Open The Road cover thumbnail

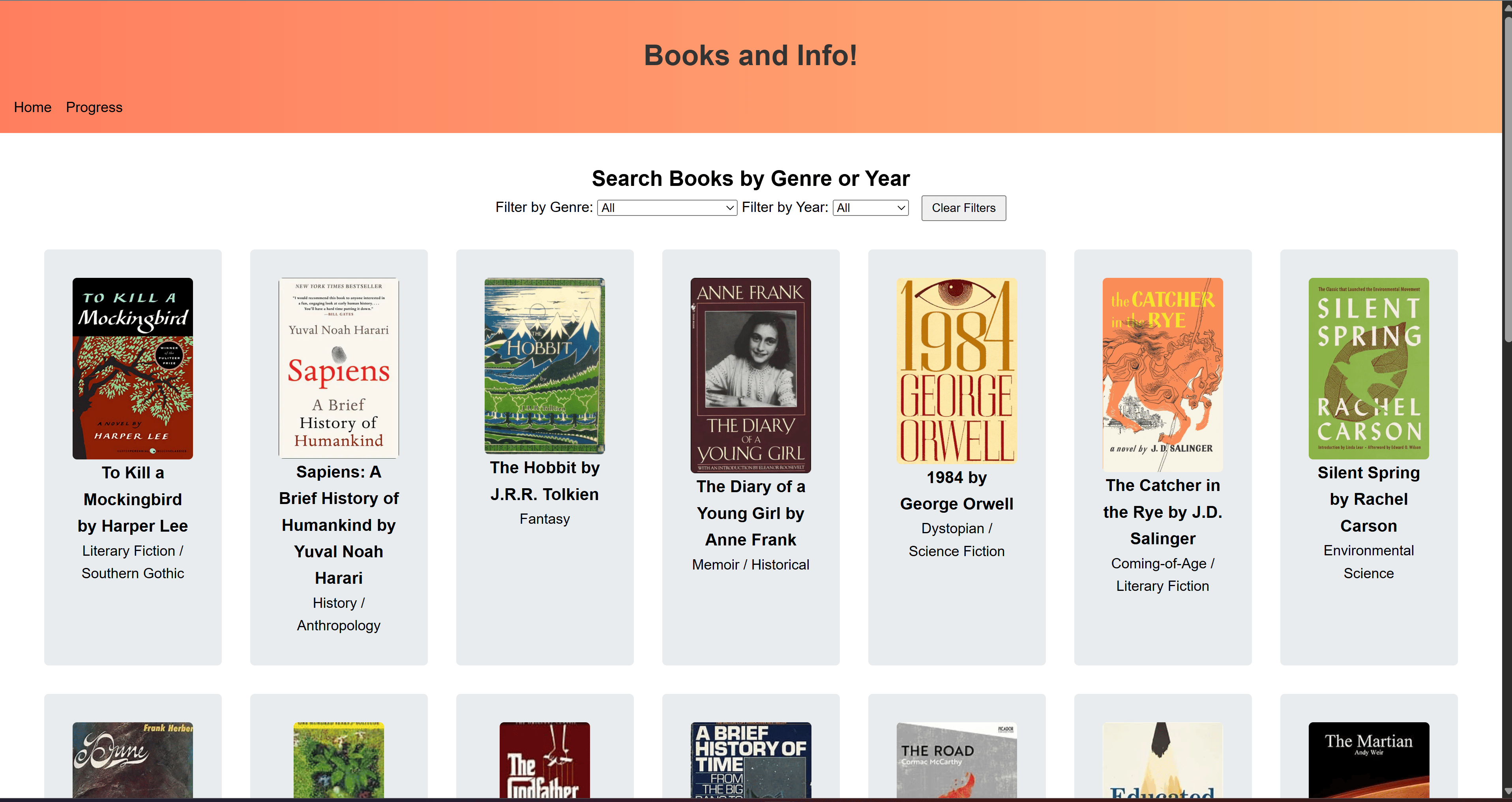point(957,760)
